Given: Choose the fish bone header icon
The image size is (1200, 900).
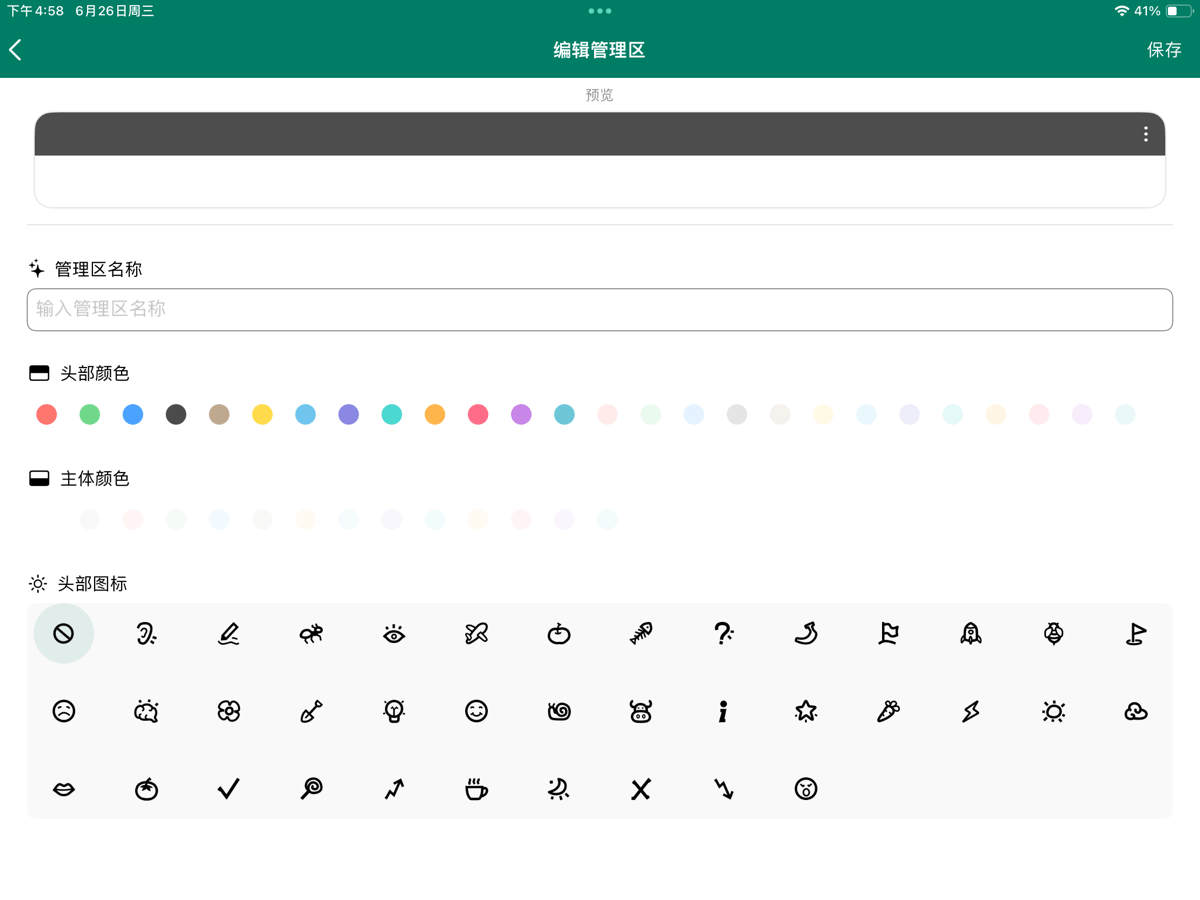Looking at the screenshot, I should (641, 633).
